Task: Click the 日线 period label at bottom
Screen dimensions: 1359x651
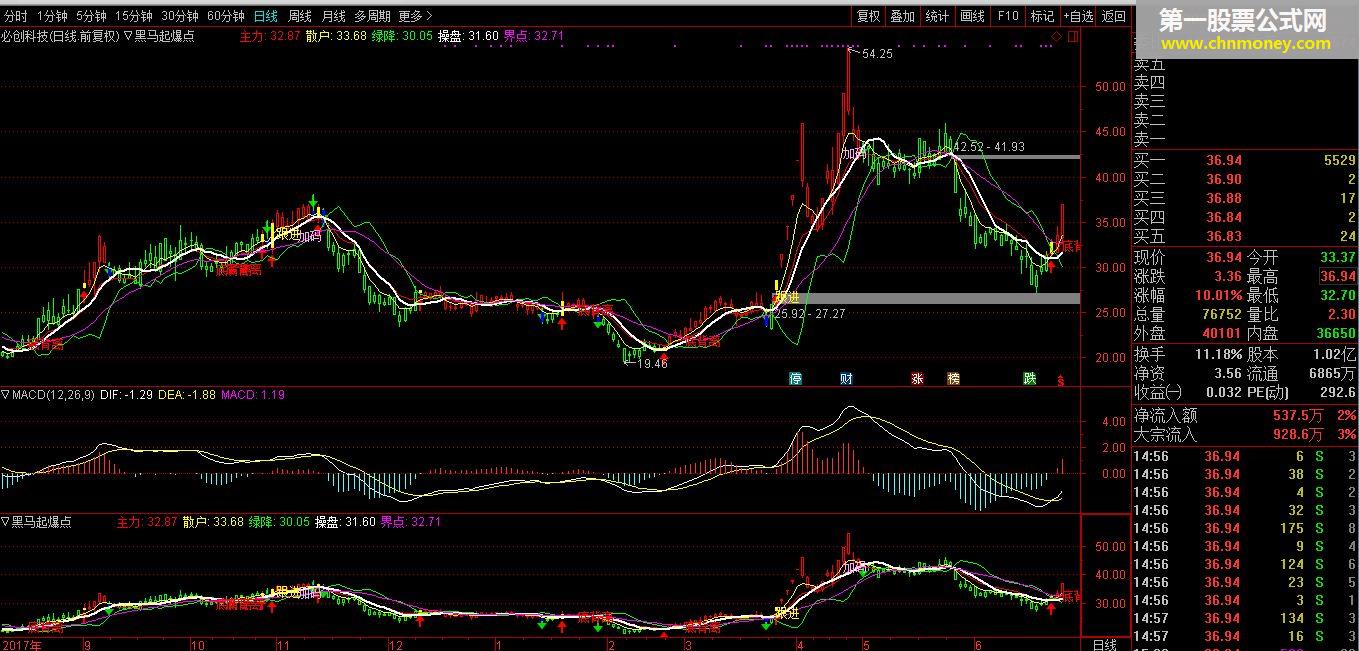Action: [1104, 643]
